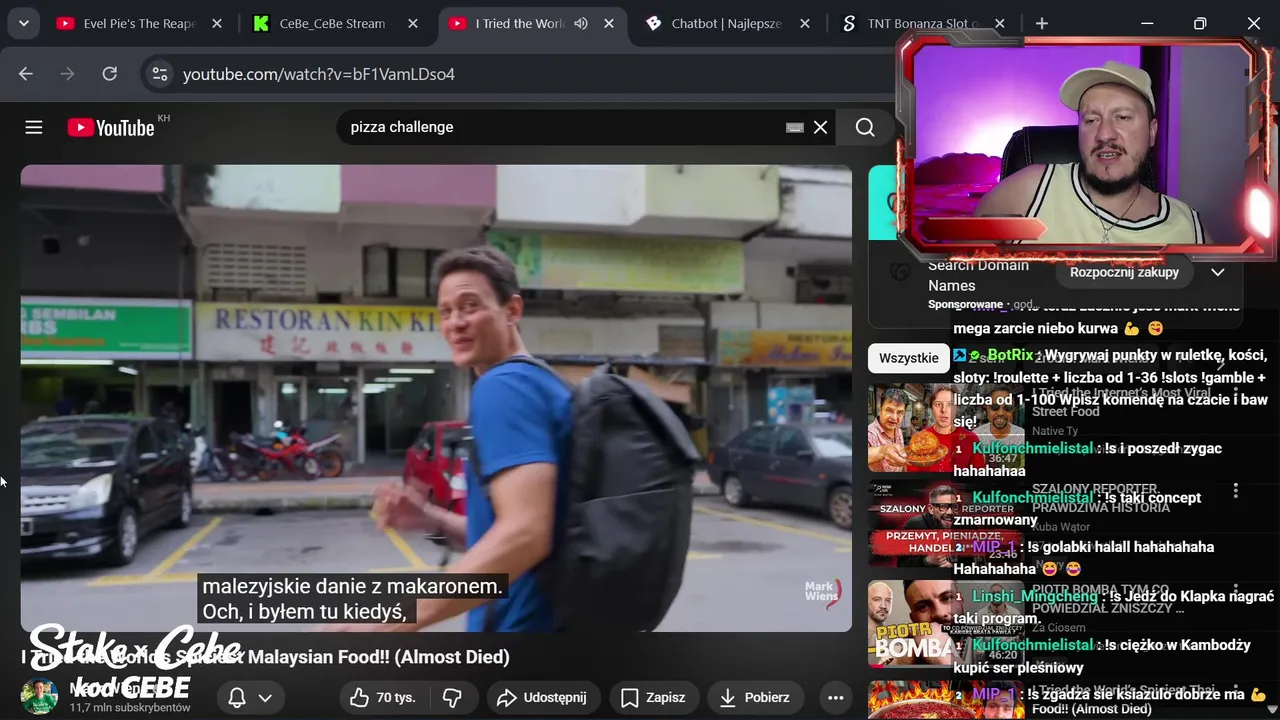Open the 'SZALONY REPORTER. PRAWDZIWA HISTORIA' title
Viewport: 1280px width, 720px height.
[x=1101, y=498]
